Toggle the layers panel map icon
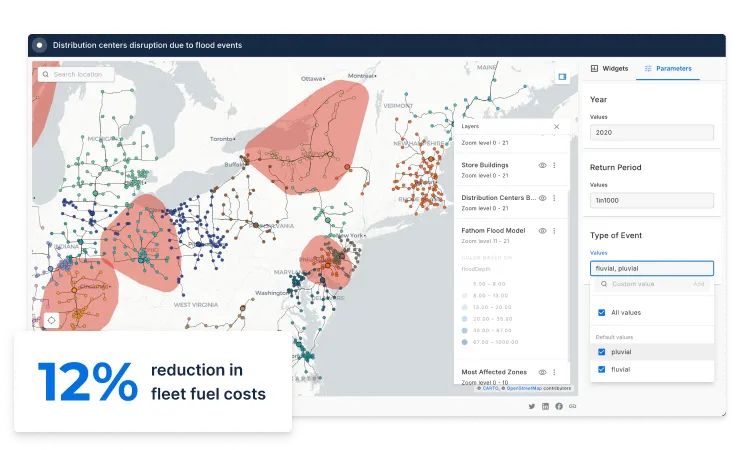Image resolution: width=754 pixels, height=450 pixels. (562, 76)
